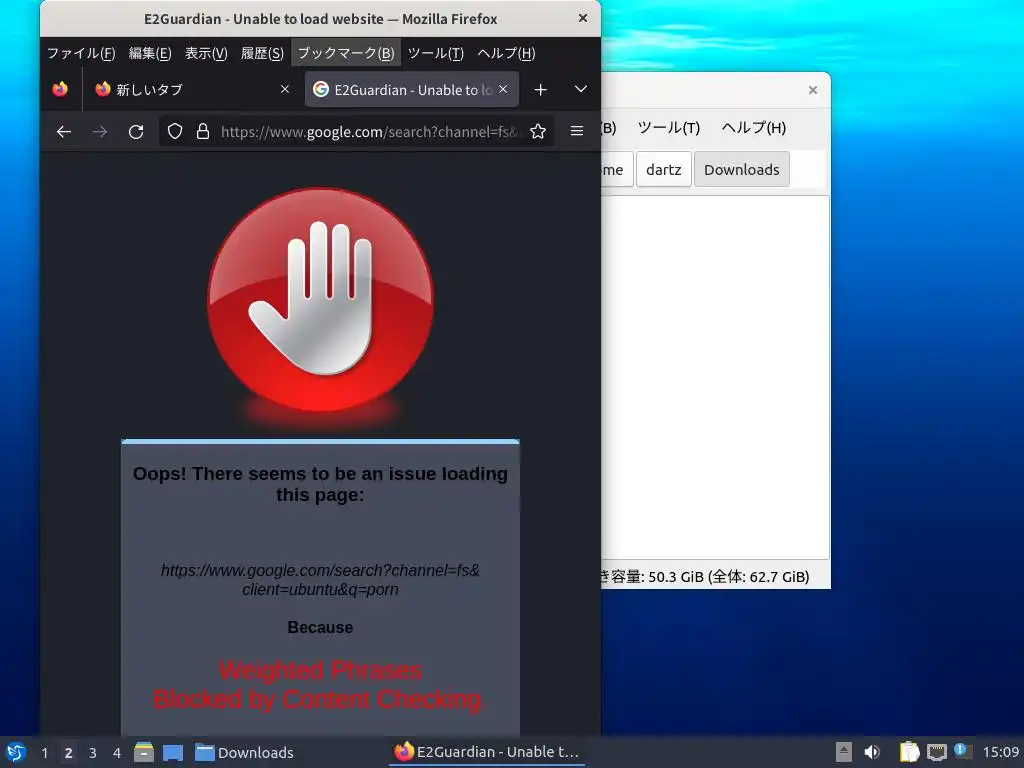Open the 履歴(S) menu in Firefox
The height and width of the screenshot is (768, 1024).
[263, 54]
